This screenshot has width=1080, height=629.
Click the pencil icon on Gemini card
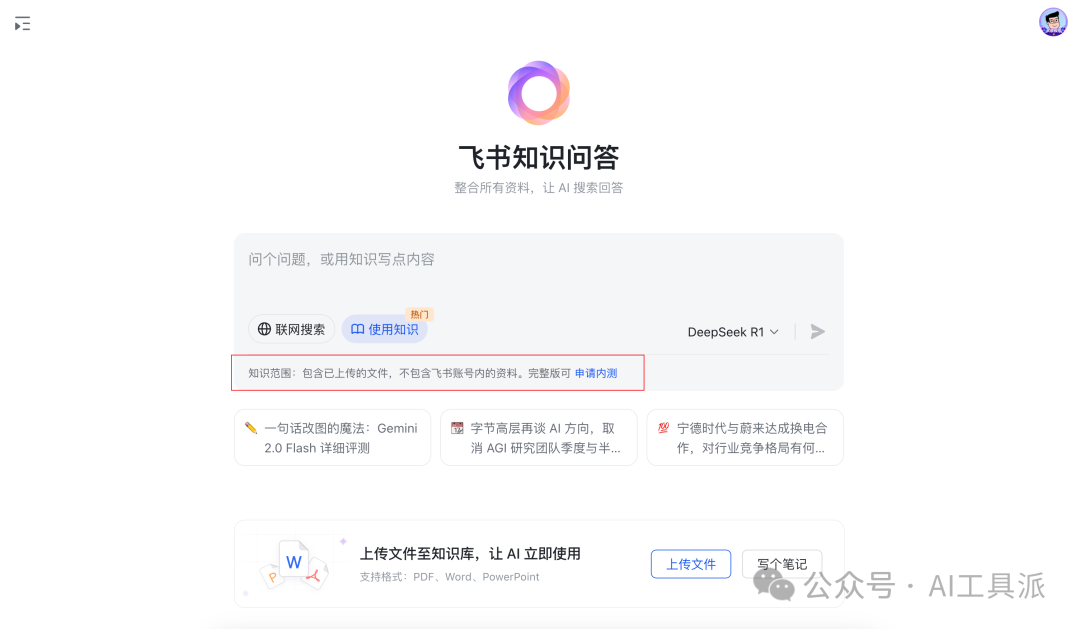(x=251, y=428)
